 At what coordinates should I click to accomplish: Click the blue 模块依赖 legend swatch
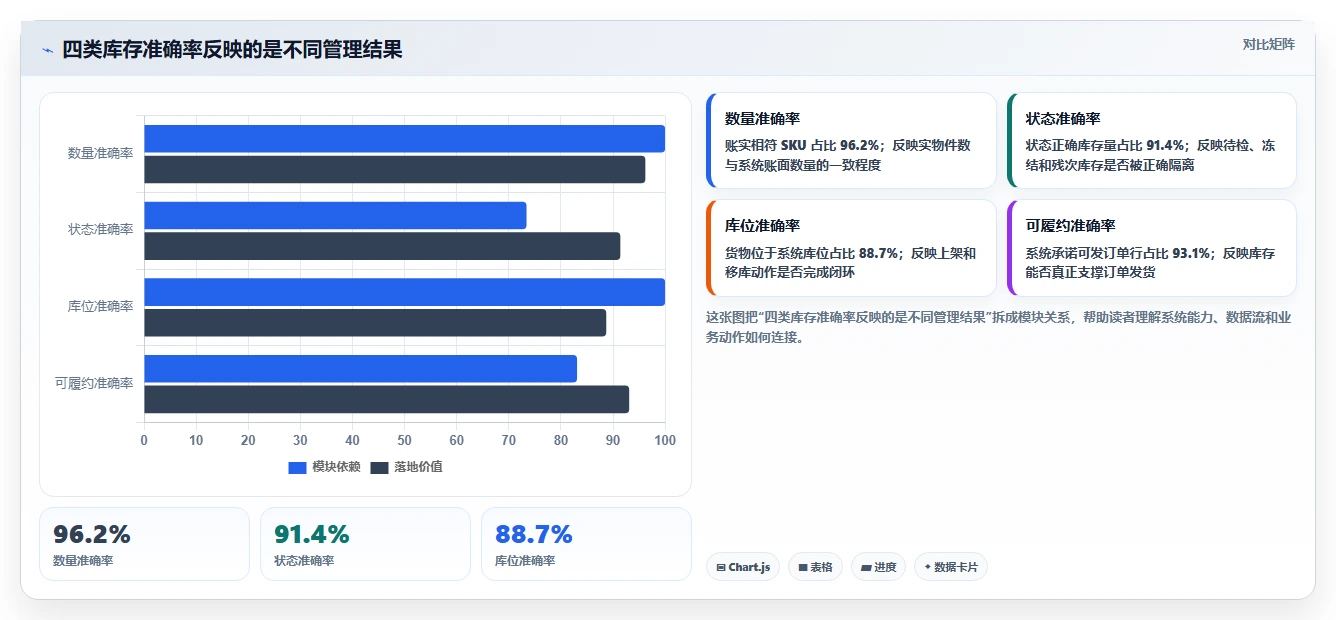point(297,468)
